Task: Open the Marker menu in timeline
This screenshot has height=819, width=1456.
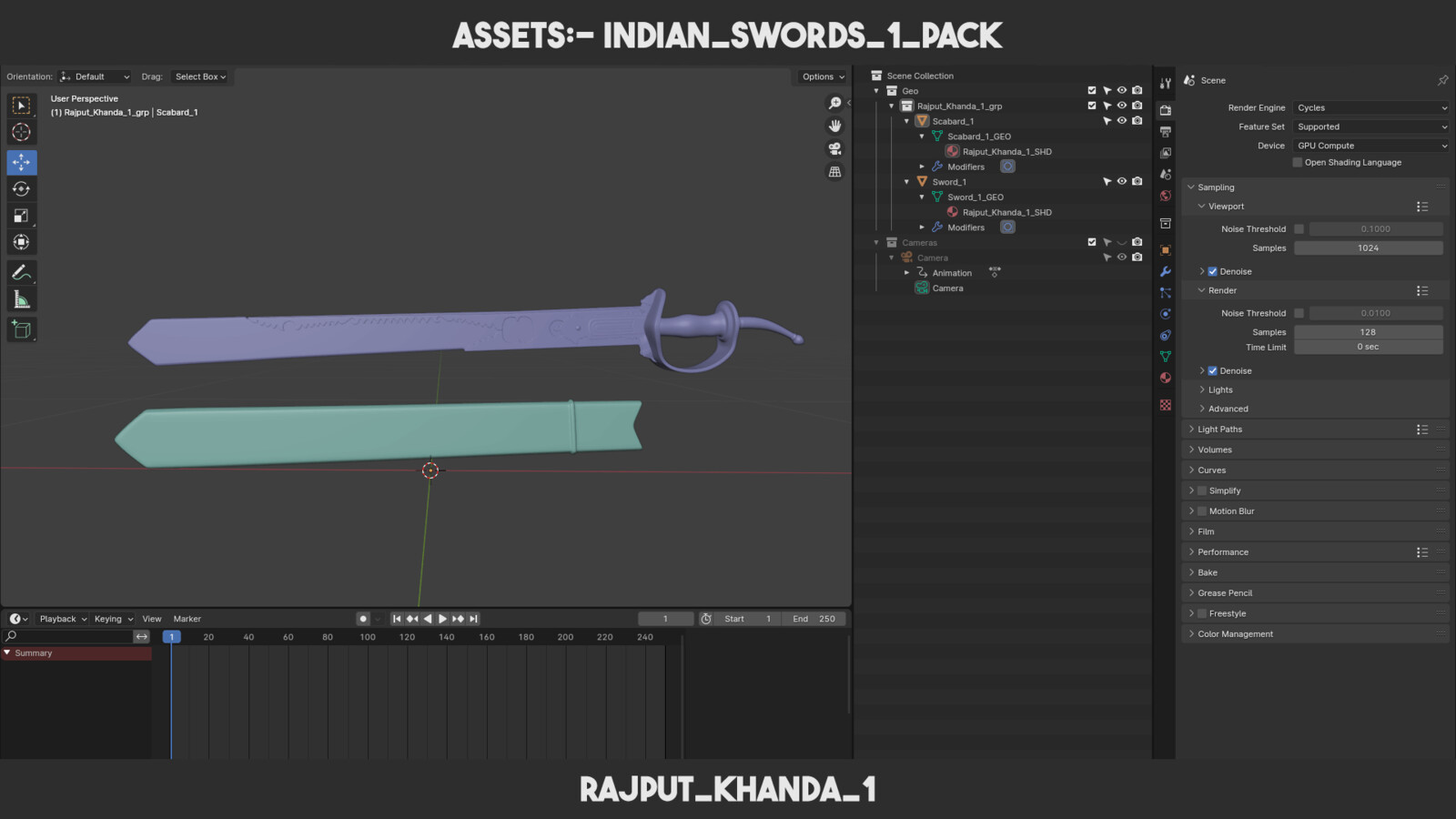Action: tap(187, 619)
